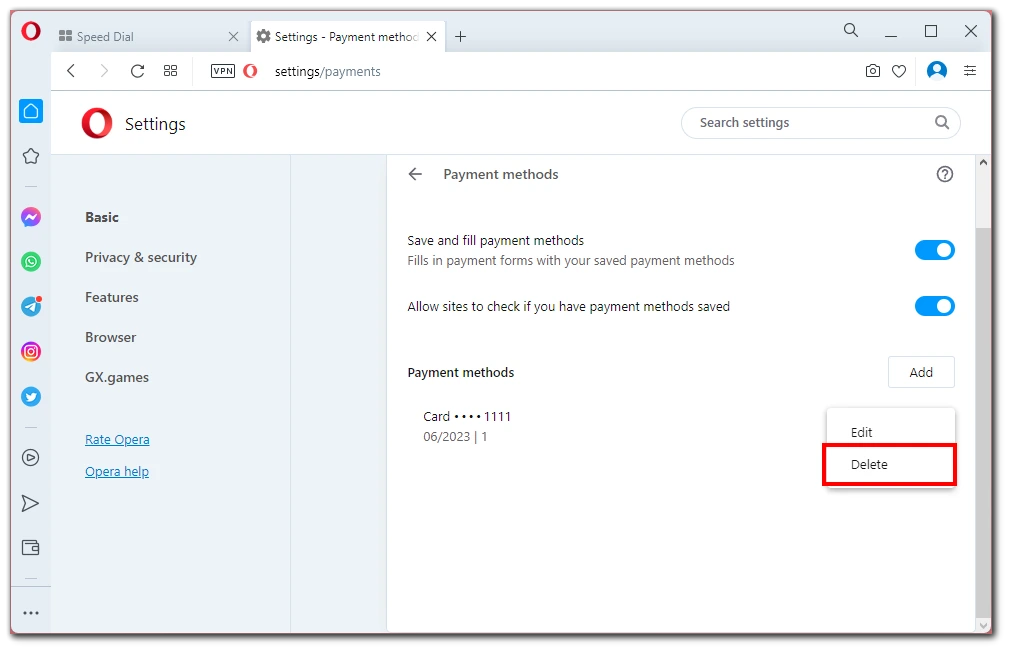This screenshot has width=1010, height=652.
Task: Add page to bookmarks heart icon
Action: tap(899, 71)
